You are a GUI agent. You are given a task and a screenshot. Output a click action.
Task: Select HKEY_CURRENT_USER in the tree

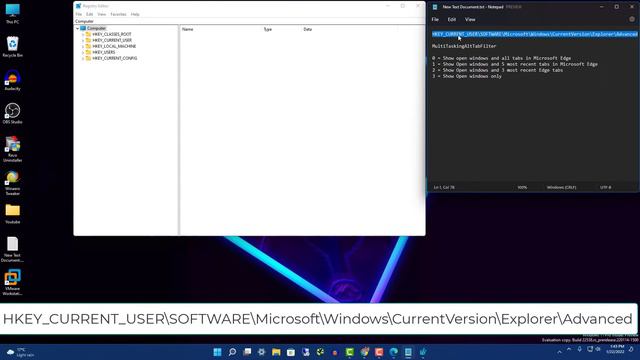(x=112, y=40)
